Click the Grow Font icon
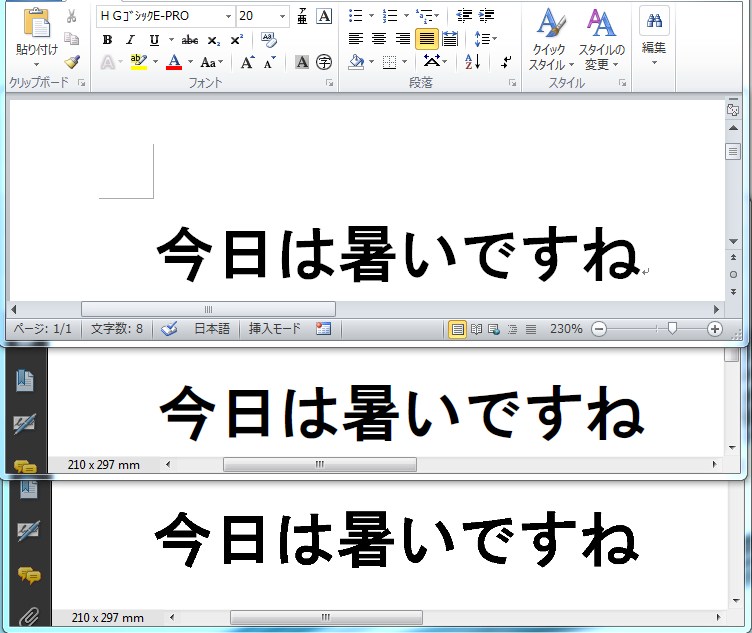Screen dimensions: 752x633 tap(247, 62)
